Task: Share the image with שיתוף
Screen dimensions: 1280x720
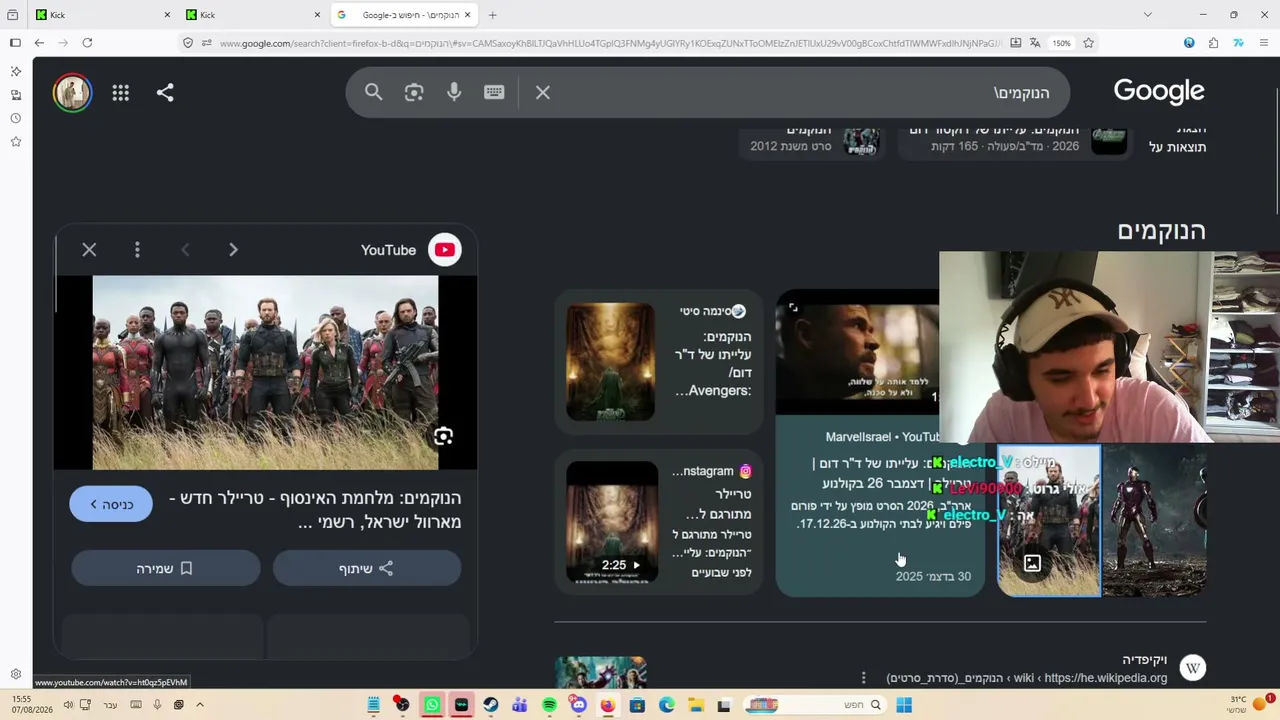Action: [367, 568]
